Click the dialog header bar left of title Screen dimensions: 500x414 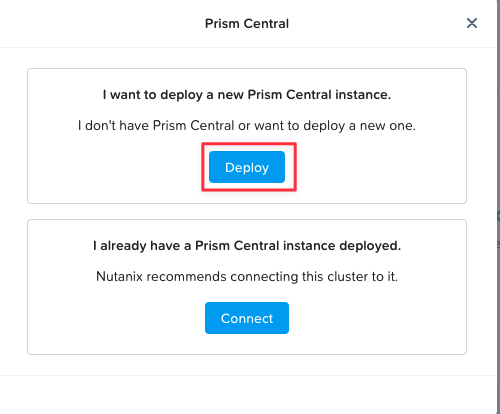[100, 24]
